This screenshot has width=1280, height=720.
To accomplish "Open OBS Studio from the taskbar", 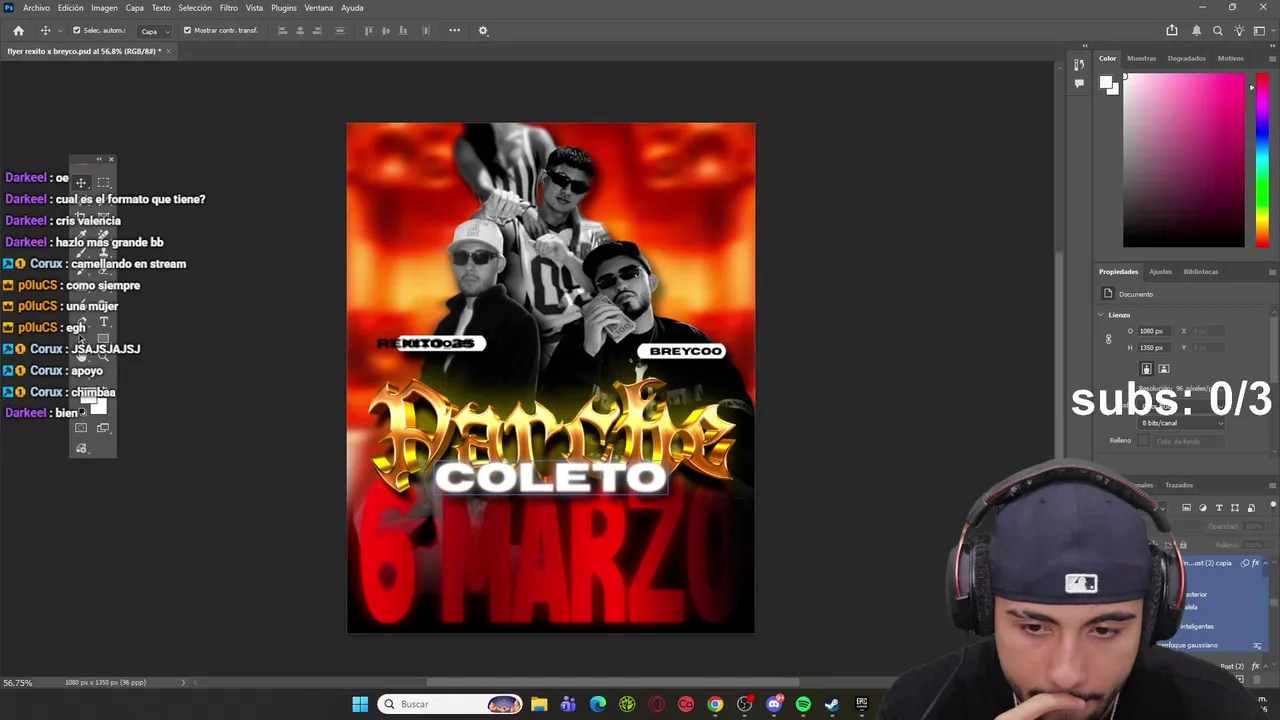I will 744,704.
